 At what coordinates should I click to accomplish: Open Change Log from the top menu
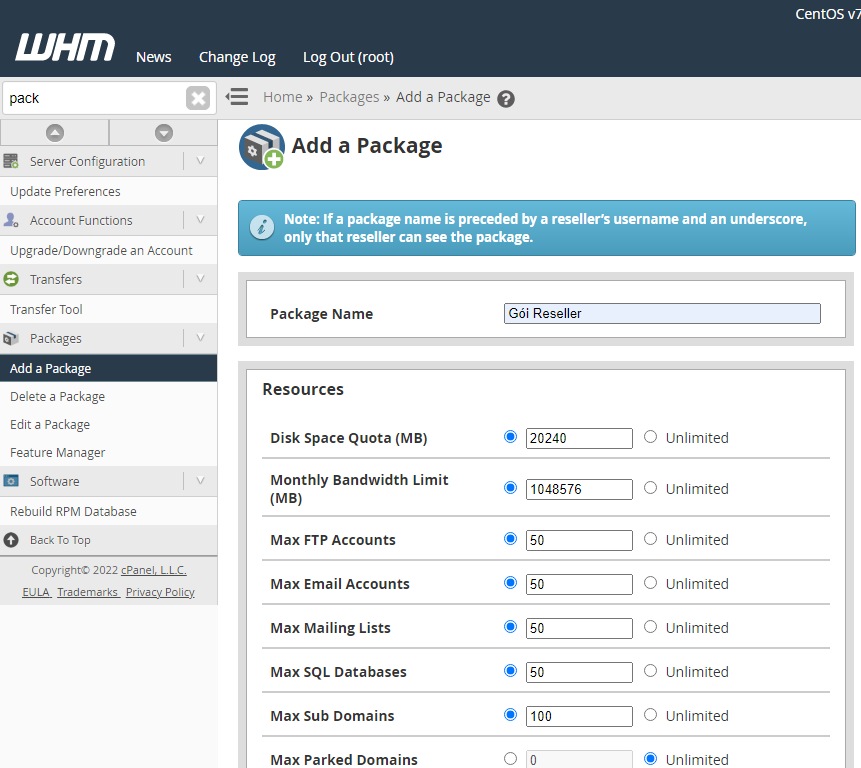click(237, 57)
